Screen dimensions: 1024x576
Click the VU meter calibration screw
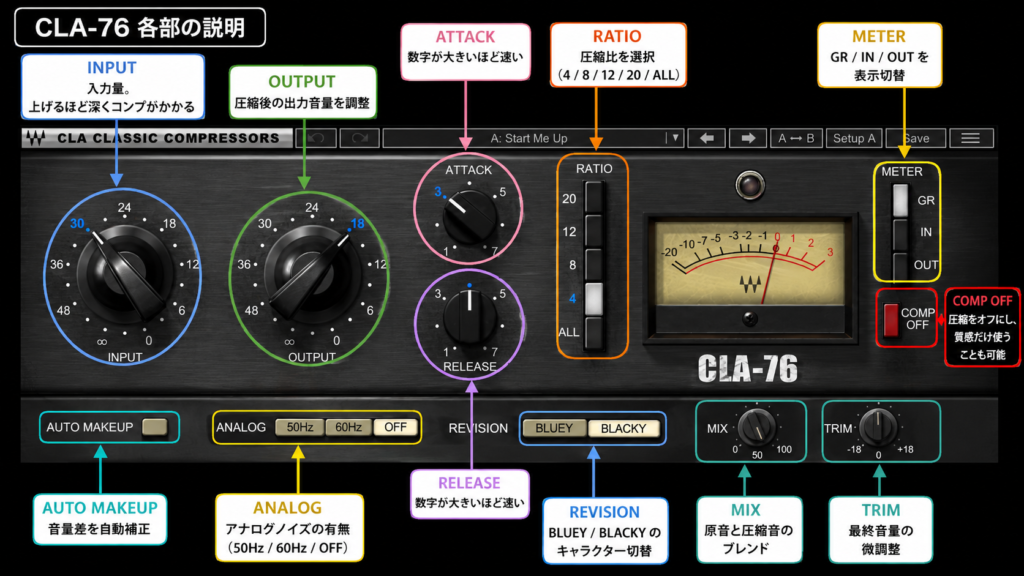[x=750, y=319]
